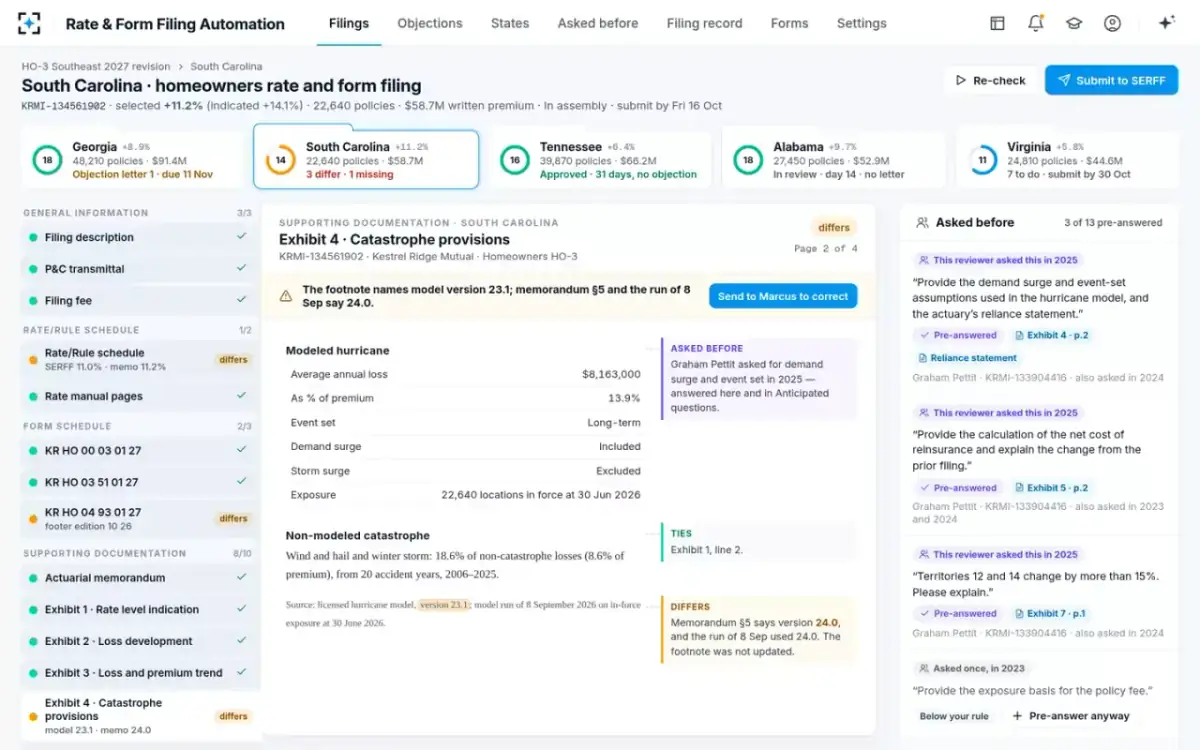Click the Georgia progress ring showing 18
The width and height of the screenshot is (1200, 750).
click(46, 160)
